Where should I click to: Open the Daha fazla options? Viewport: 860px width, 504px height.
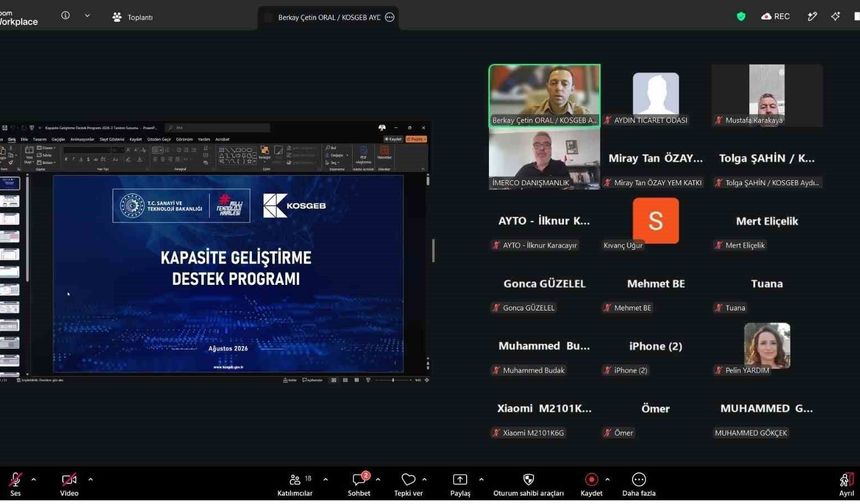pyautogui.click(x=638, y=485)
